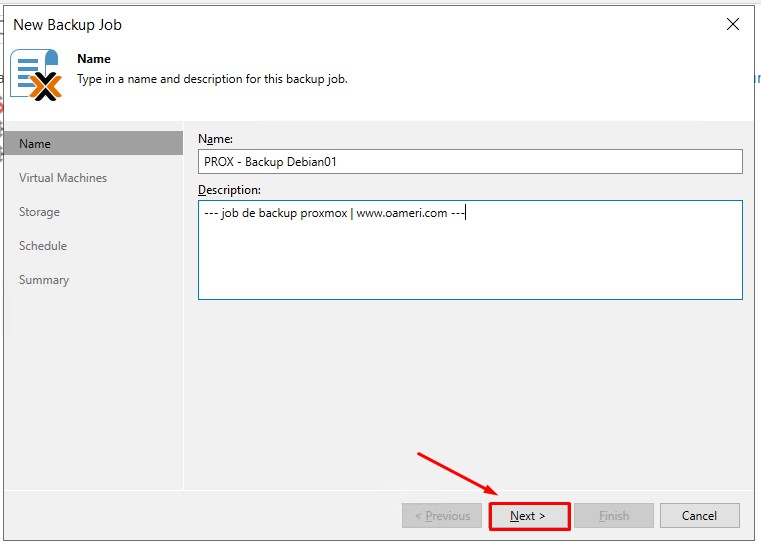Jump to the Summary step
Image resolution: width=761 pixels, height=546 pixels.
point(44,280)
